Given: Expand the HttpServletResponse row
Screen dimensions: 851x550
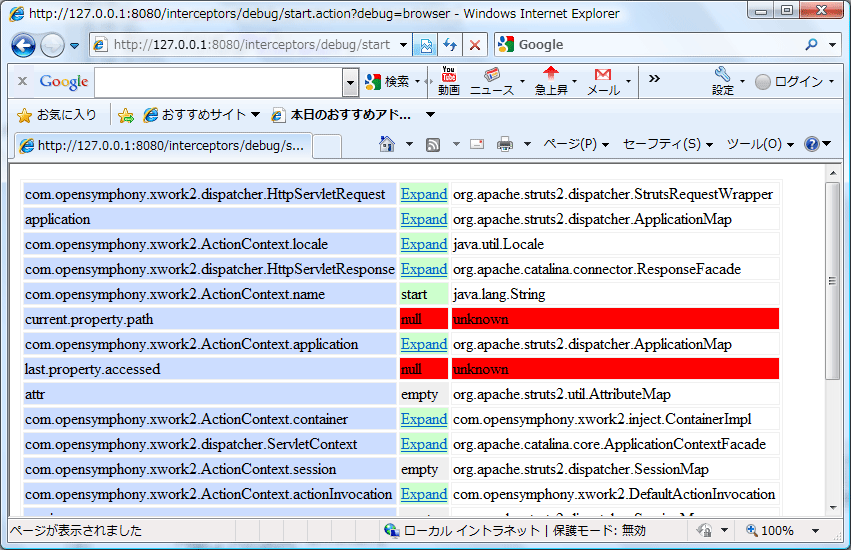Looking at the screenshot, I should tap(424, 269).
